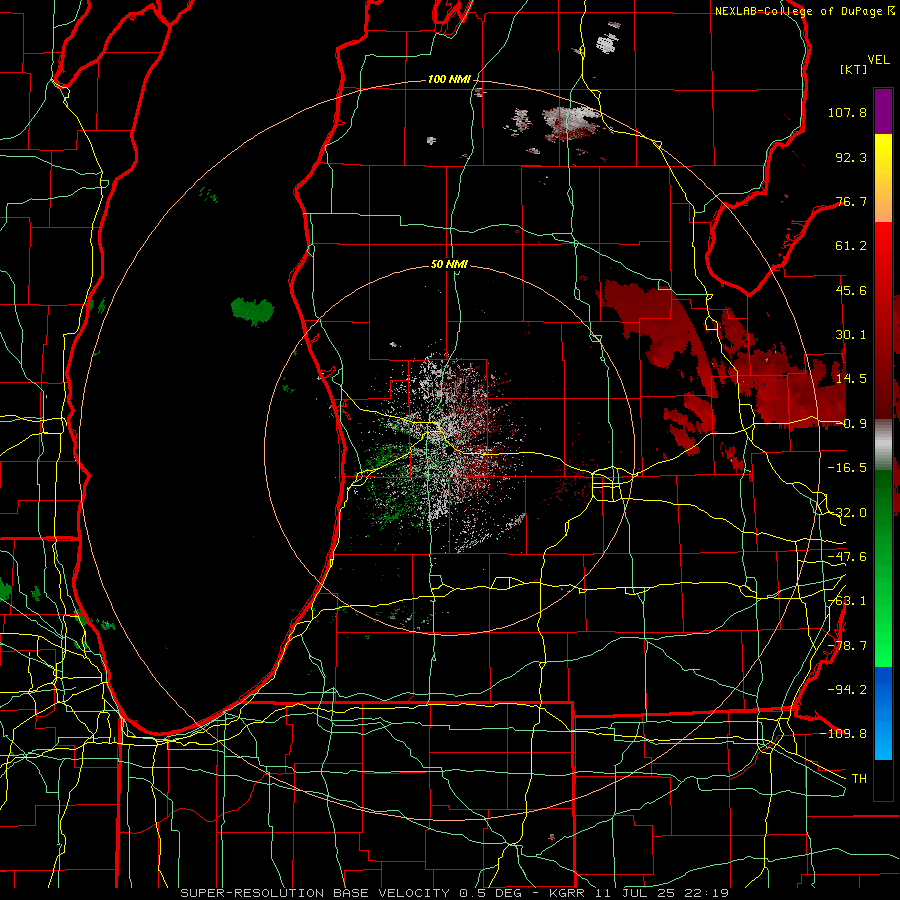The height and width of the screenshot is (900, 900).
Task: Click the 50 NMI range ring label
Action: coord(449,265)
